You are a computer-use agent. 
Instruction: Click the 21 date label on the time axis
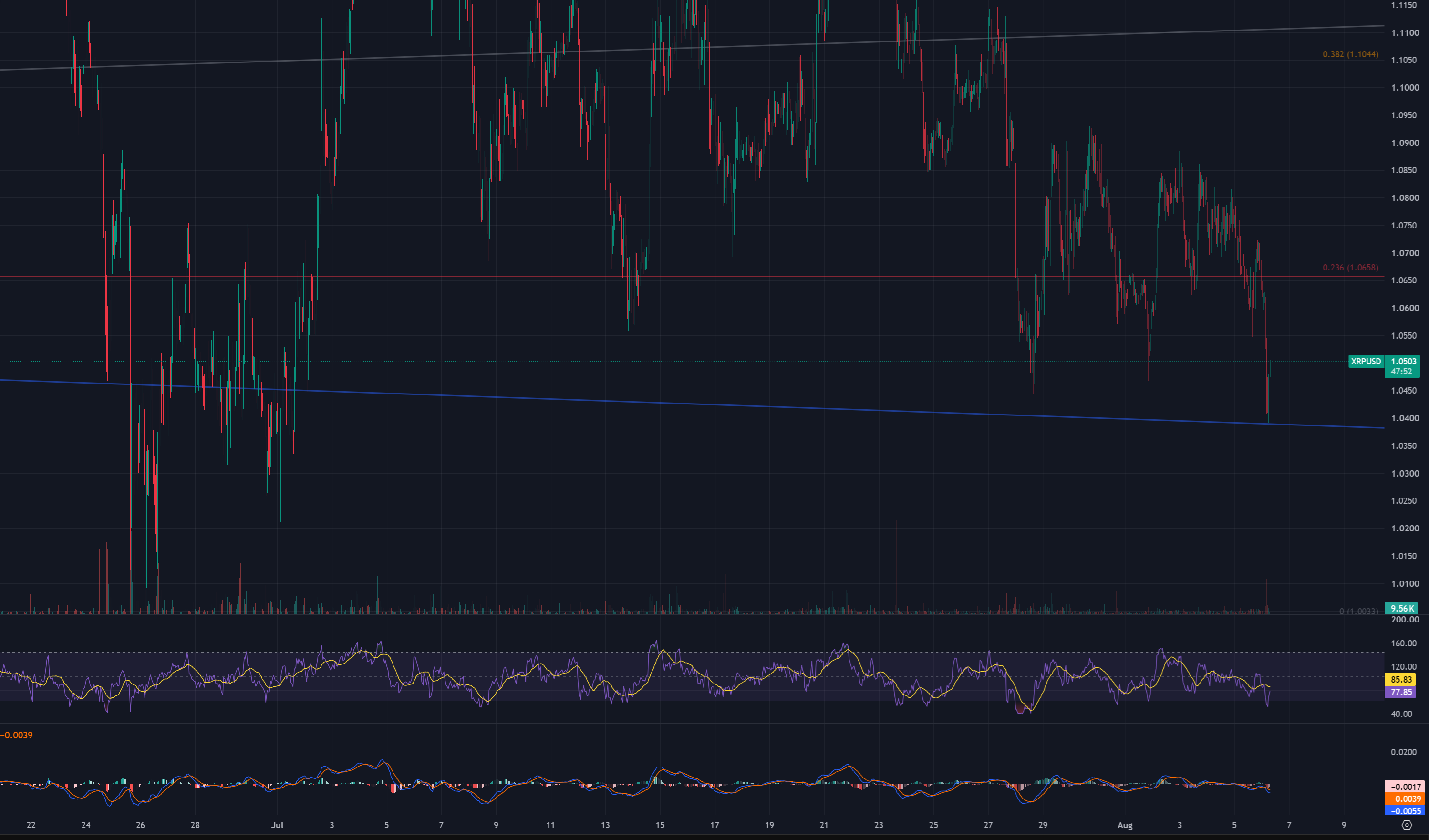point(824,825)
